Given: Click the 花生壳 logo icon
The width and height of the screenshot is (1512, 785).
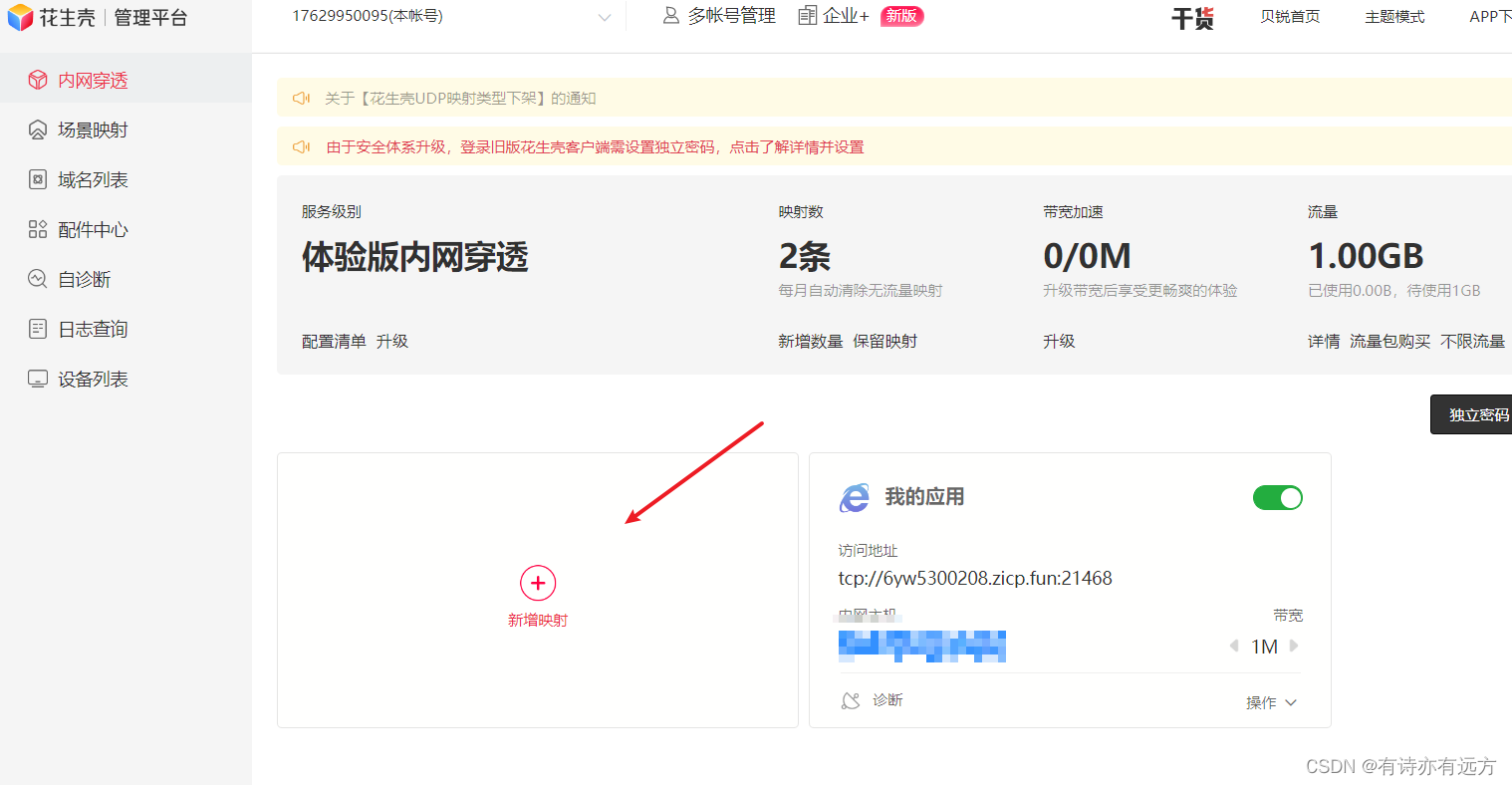Looking at the screenshot, I should (20, 18).
